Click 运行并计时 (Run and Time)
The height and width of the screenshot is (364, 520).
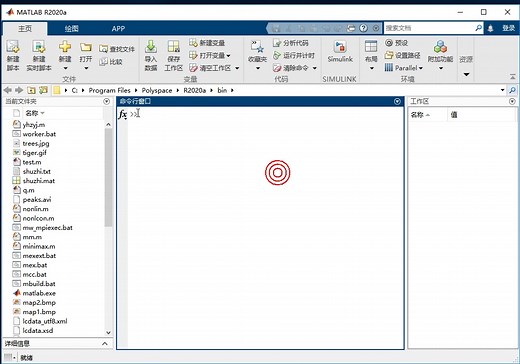pos(294,55)
